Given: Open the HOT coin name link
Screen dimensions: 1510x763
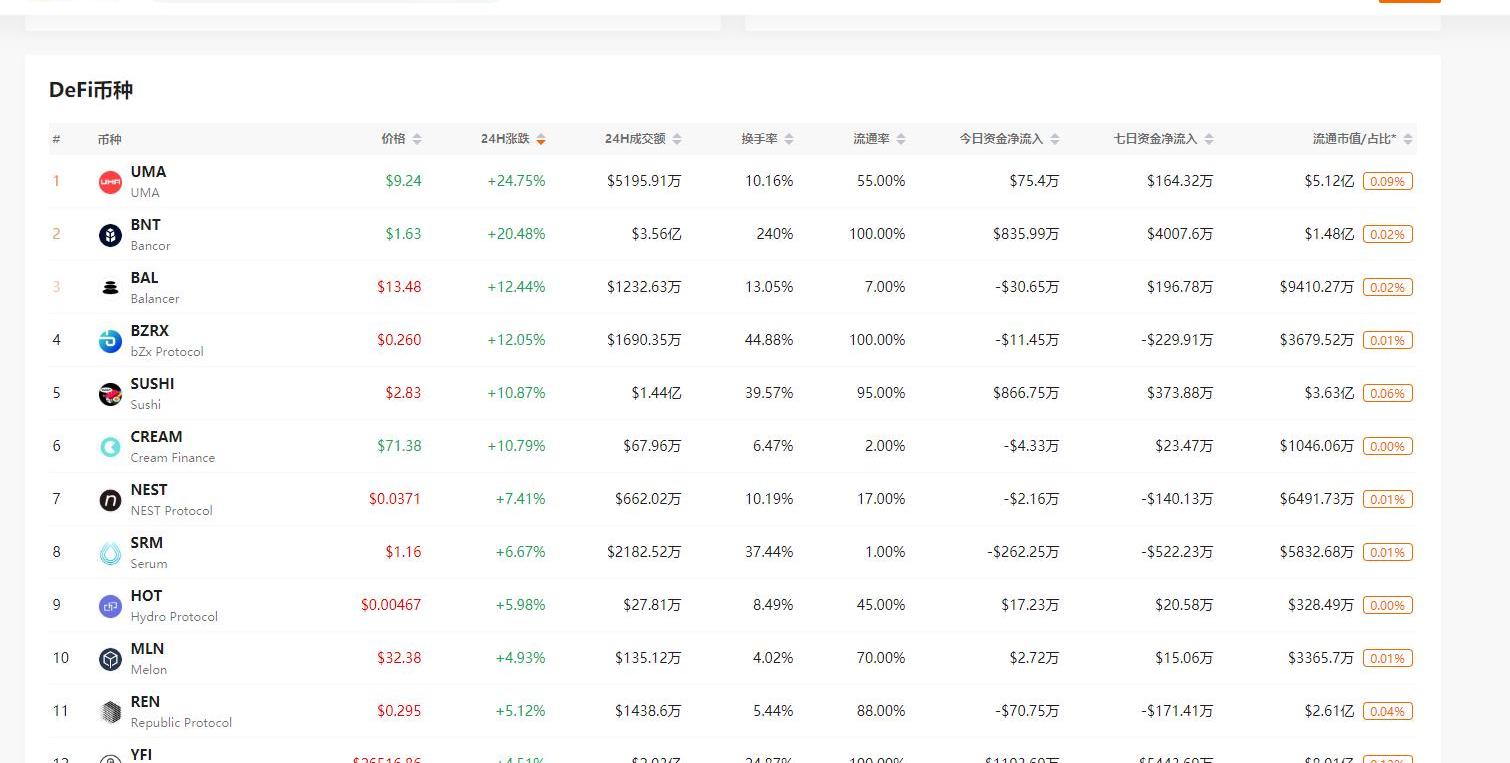Looking at the screenshot, I should [146, 596].
